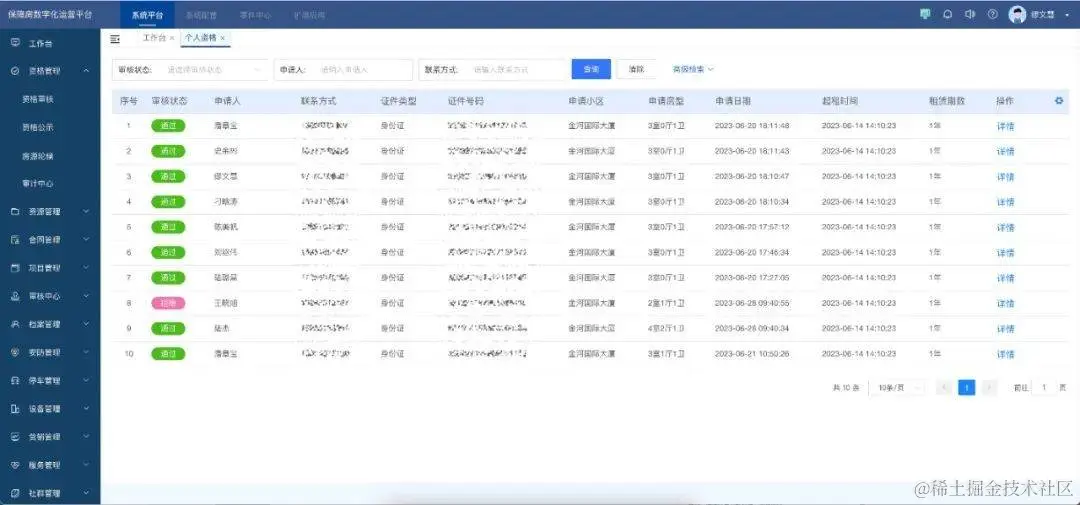Expand the 高级检索 advanced search

click(x=693, y=70)
